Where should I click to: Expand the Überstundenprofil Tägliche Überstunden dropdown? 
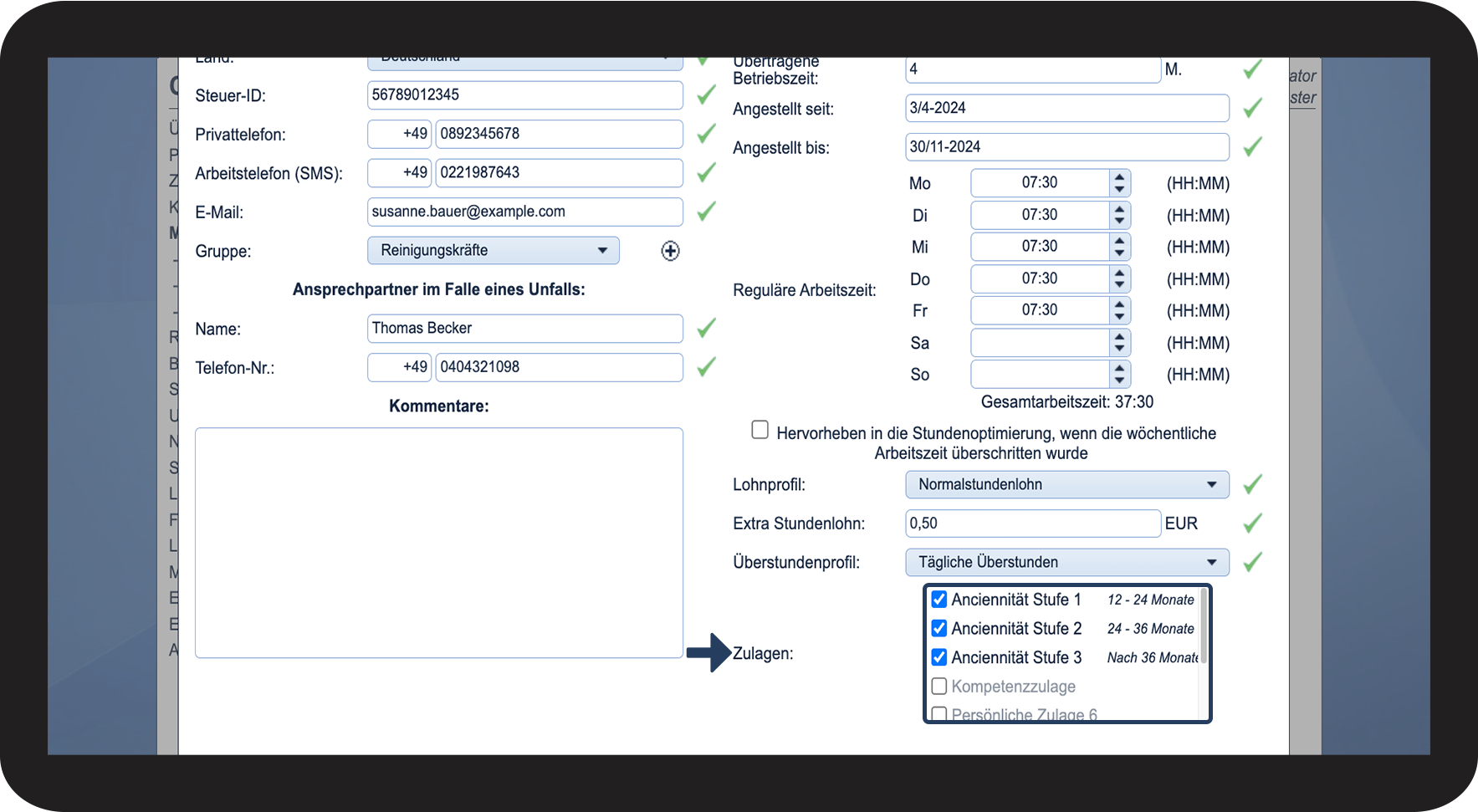pyautogui.click(x=1067, y=562)
